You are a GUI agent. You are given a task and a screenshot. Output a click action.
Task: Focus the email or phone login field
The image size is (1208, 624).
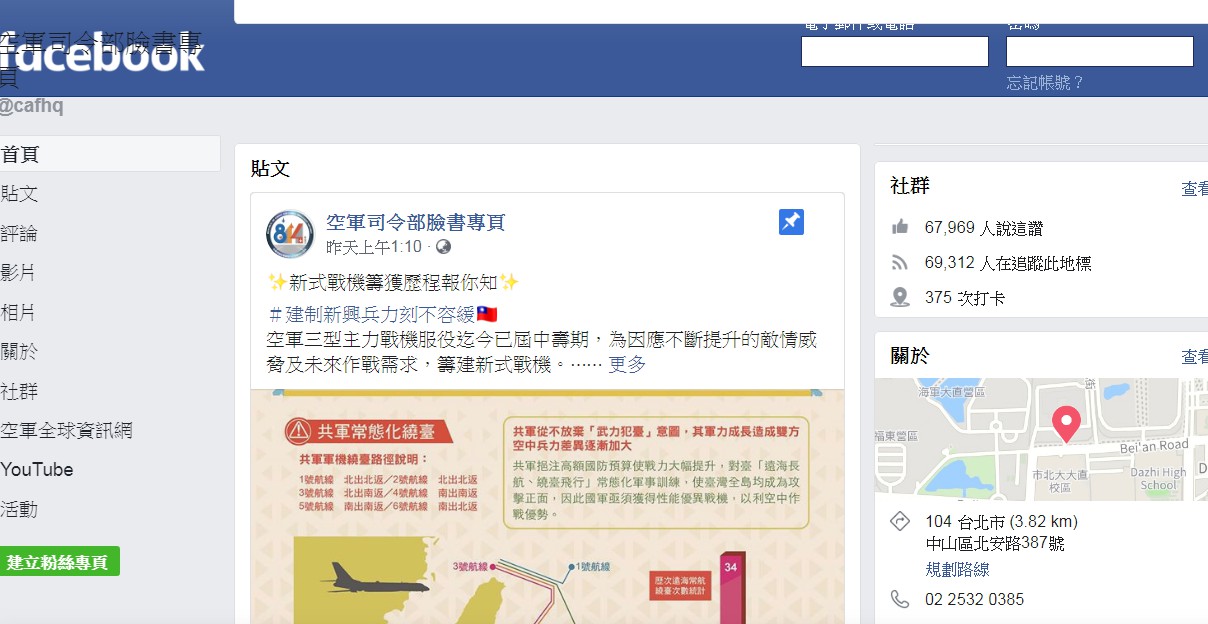pos(895,52)
